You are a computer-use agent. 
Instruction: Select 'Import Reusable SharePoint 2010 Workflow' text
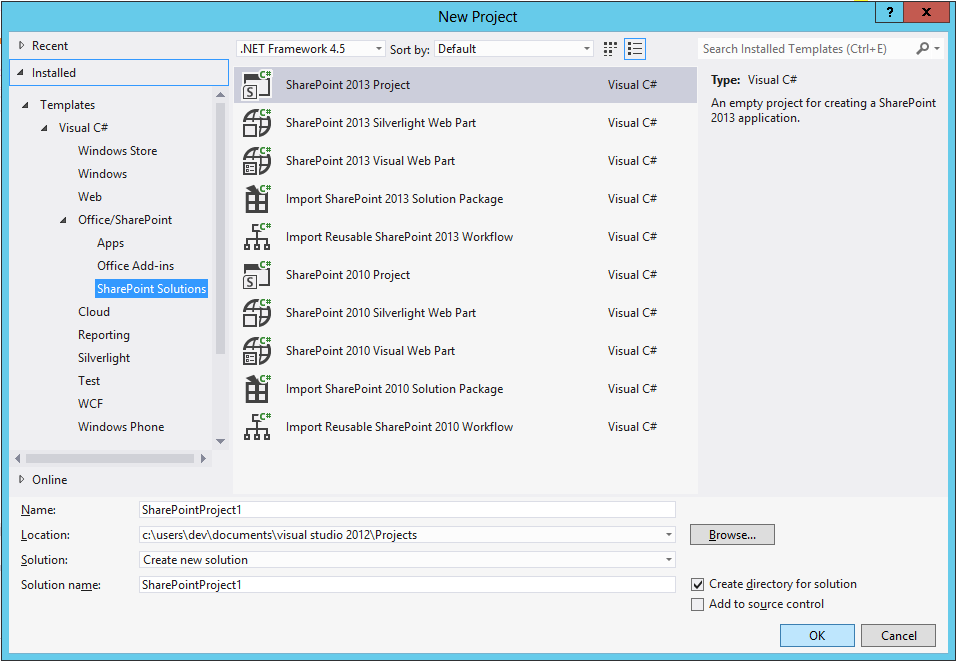[x=399, y=427]
